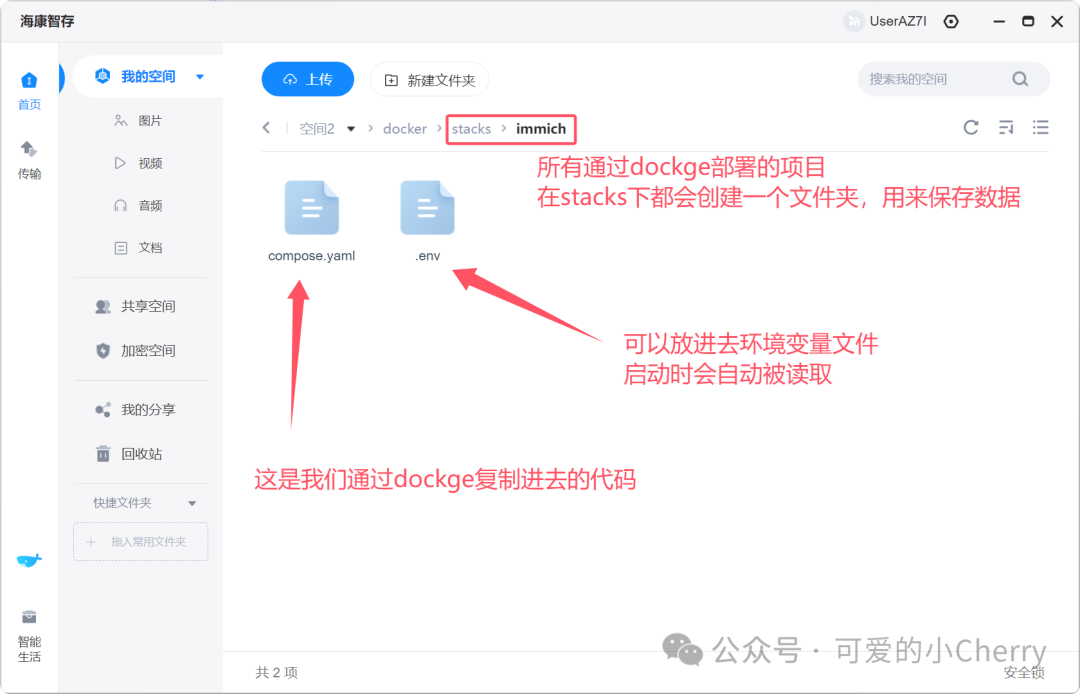Open the 视频 category

138,163
